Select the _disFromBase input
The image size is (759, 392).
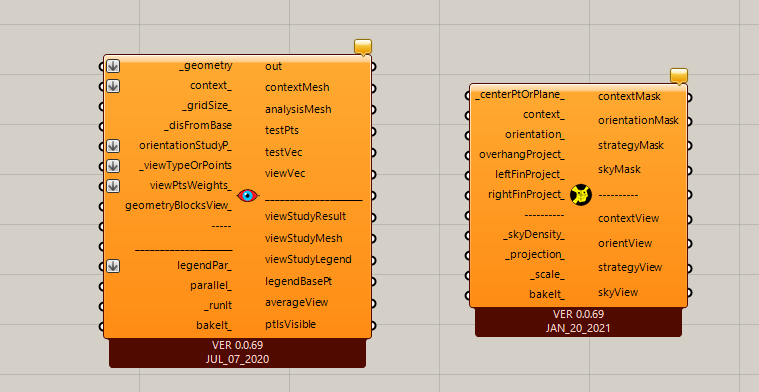click(198, 126)
